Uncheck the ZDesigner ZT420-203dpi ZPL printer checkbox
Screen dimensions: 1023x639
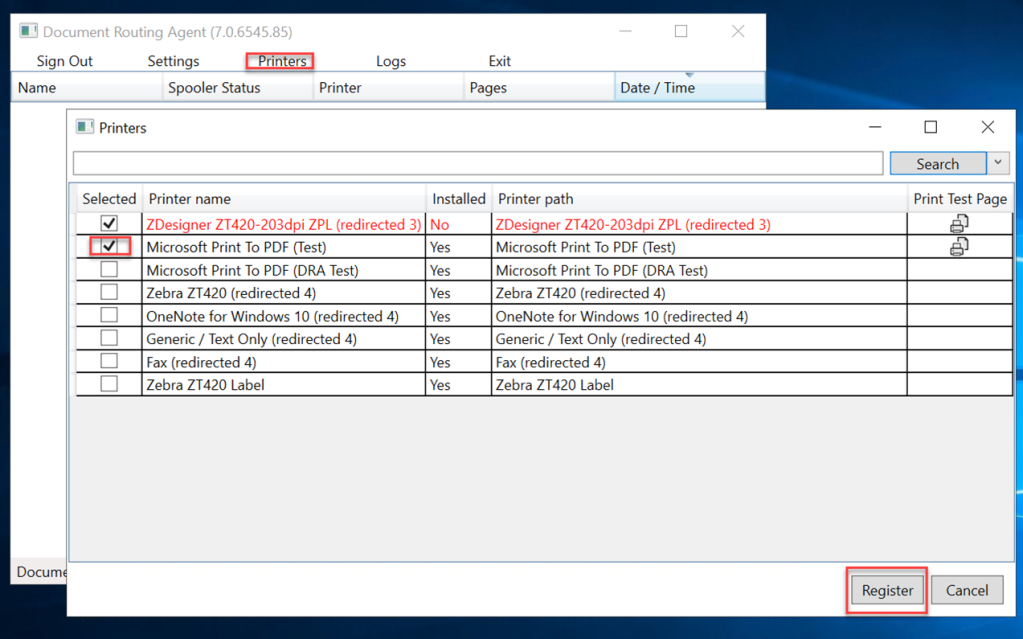[109, 224]
